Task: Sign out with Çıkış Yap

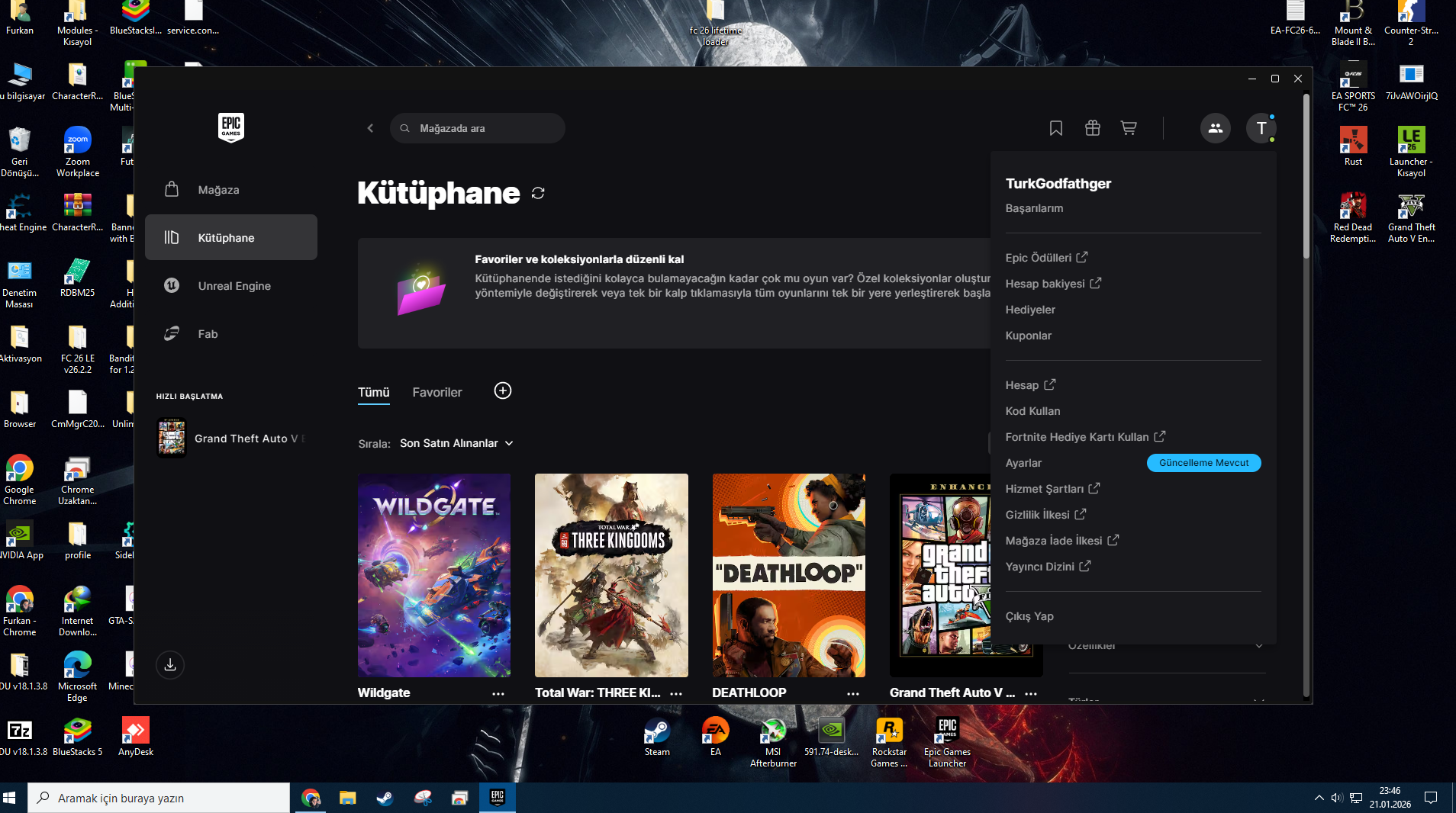Action: [1029, 616]
